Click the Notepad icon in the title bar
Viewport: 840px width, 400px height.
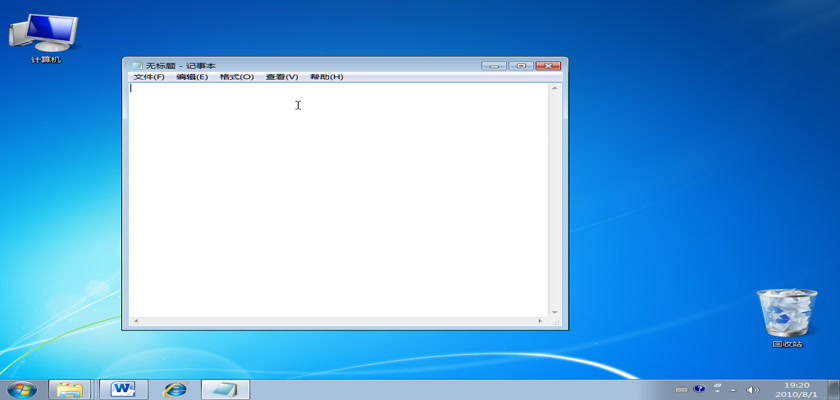click(x=136, y=65)
